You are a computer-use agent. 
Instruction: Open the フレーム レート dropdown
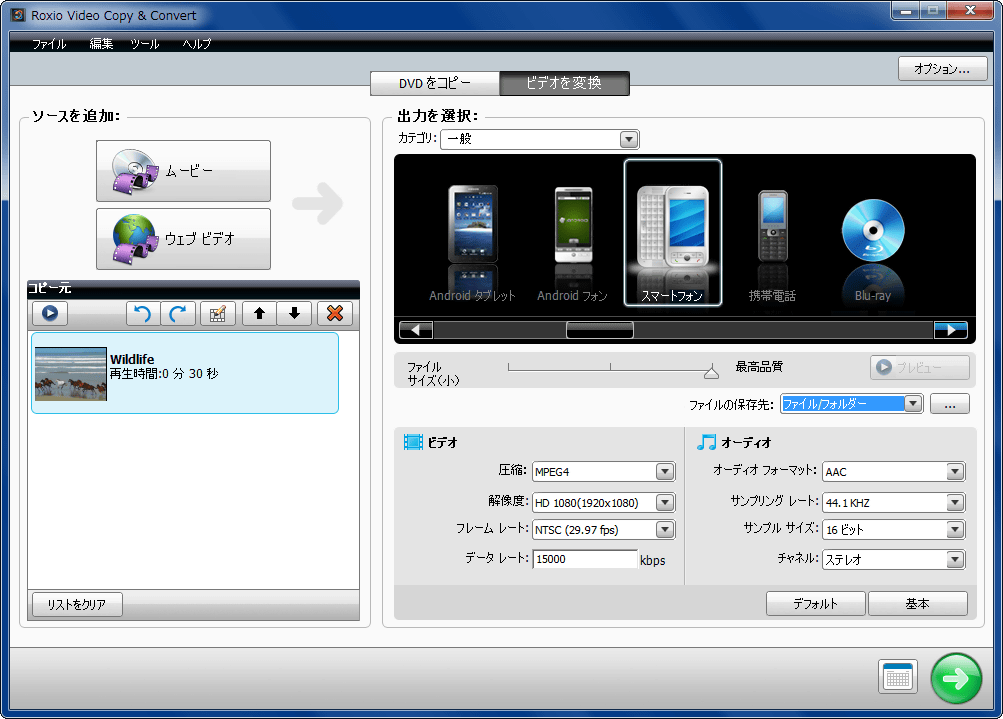pyautogui.click(x=603, y=530)
